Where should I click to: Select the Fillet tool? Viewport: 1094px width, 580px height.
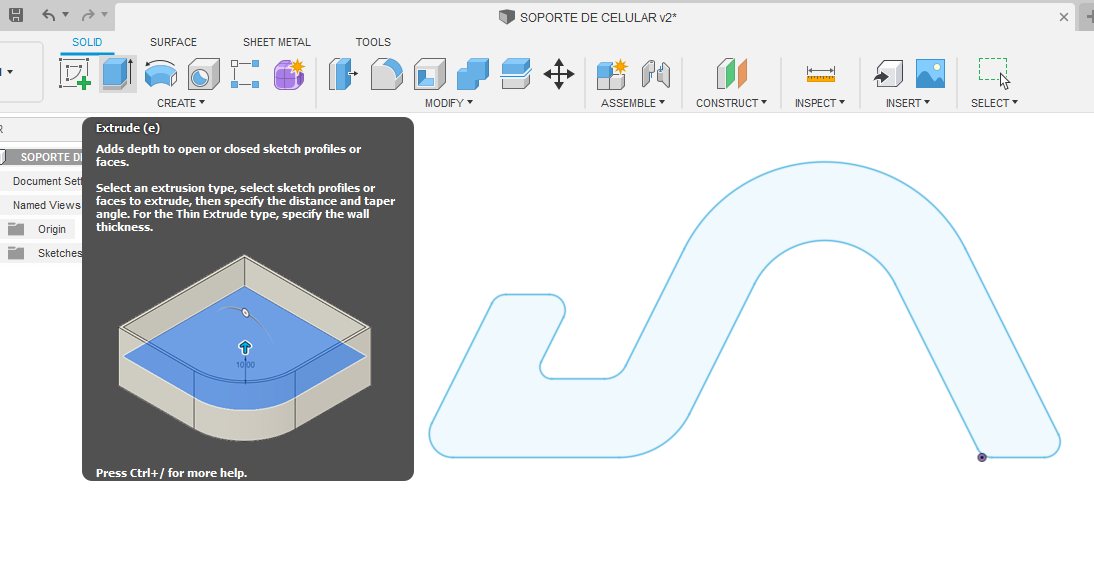tap(387, 73)
